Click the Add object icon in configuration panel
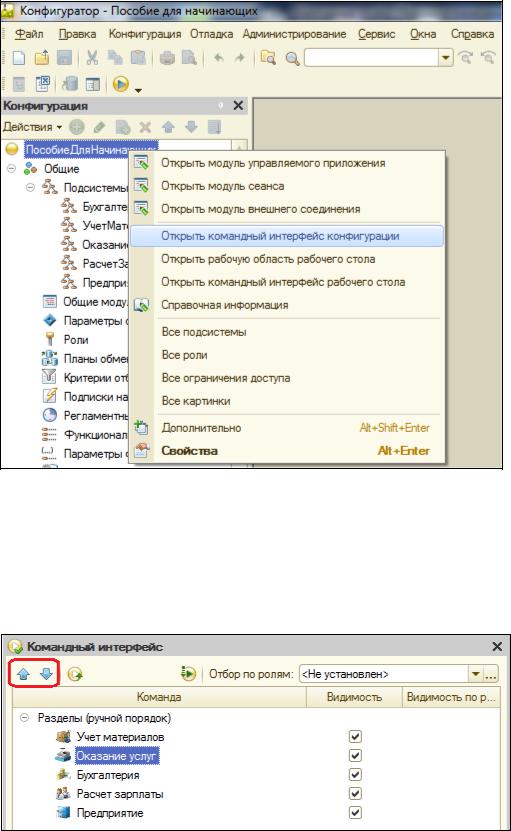 point(77,127)
